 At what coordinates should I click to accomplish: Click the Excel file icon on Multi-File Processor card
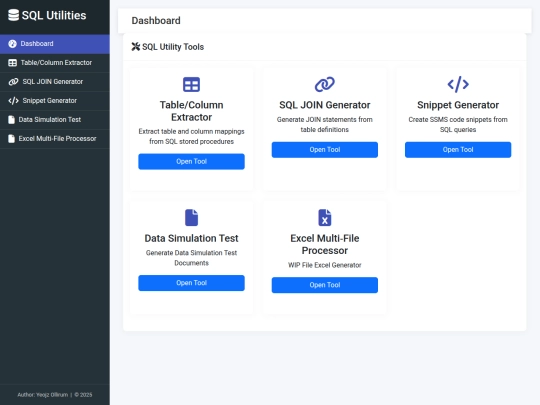(325, 217)
